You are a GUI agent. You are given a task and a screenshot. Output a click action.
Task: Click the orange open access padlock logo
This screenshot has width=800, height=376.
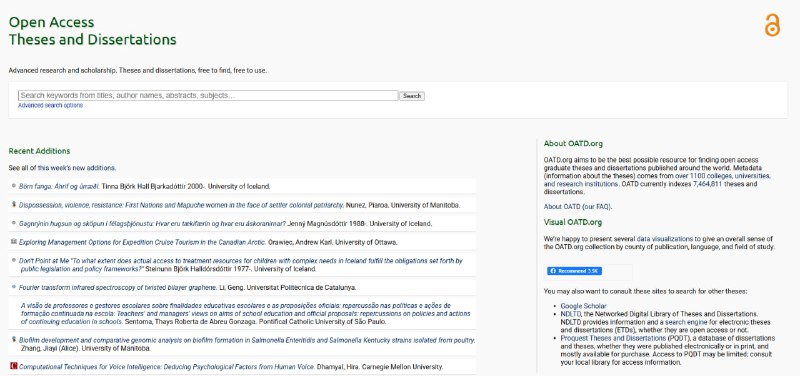click(x=772, y=24)
